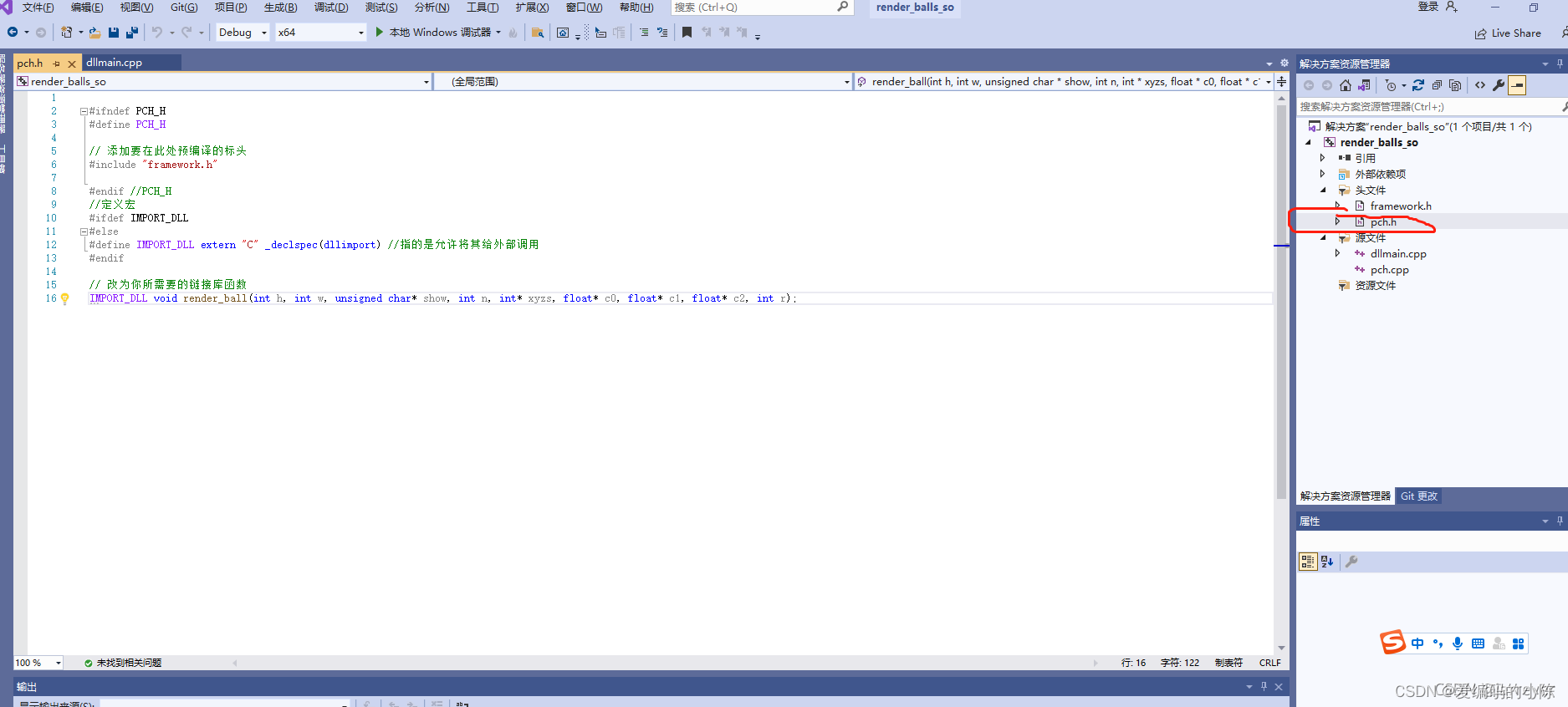Collapse the render_balls_so project node
This screenshot has width=1568, height=707.
(x=1308, y=142)
